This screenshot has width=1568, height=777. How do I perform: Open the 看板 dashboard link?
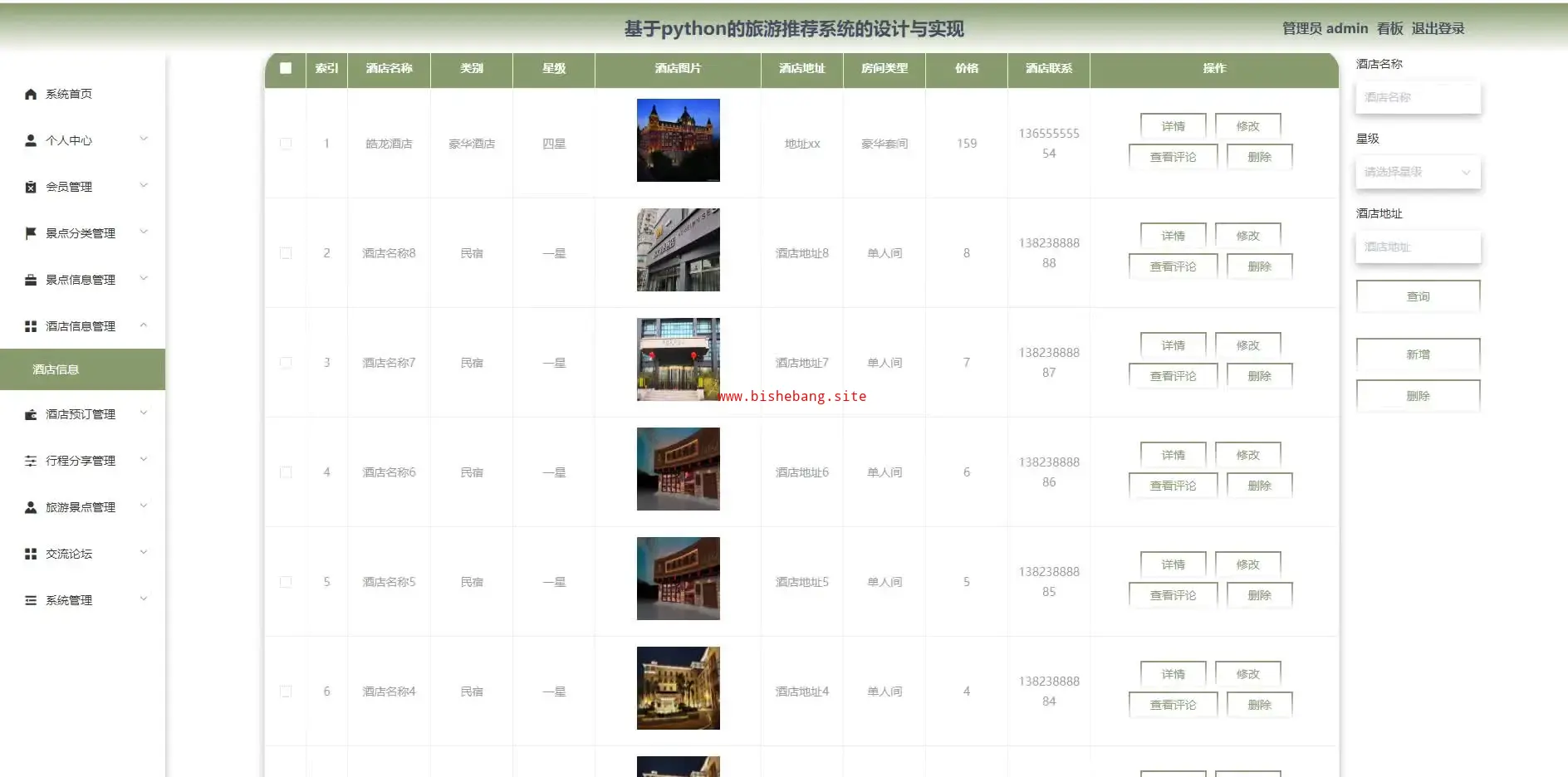1389,28
